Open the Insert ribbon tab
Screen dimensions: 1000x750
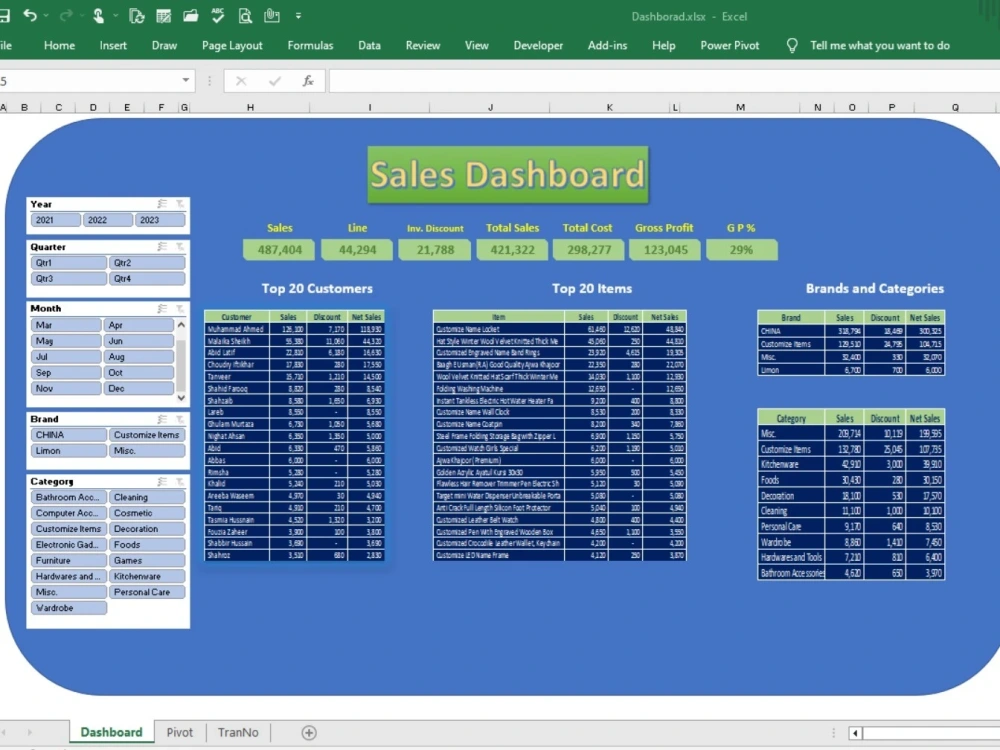(113, 45)
